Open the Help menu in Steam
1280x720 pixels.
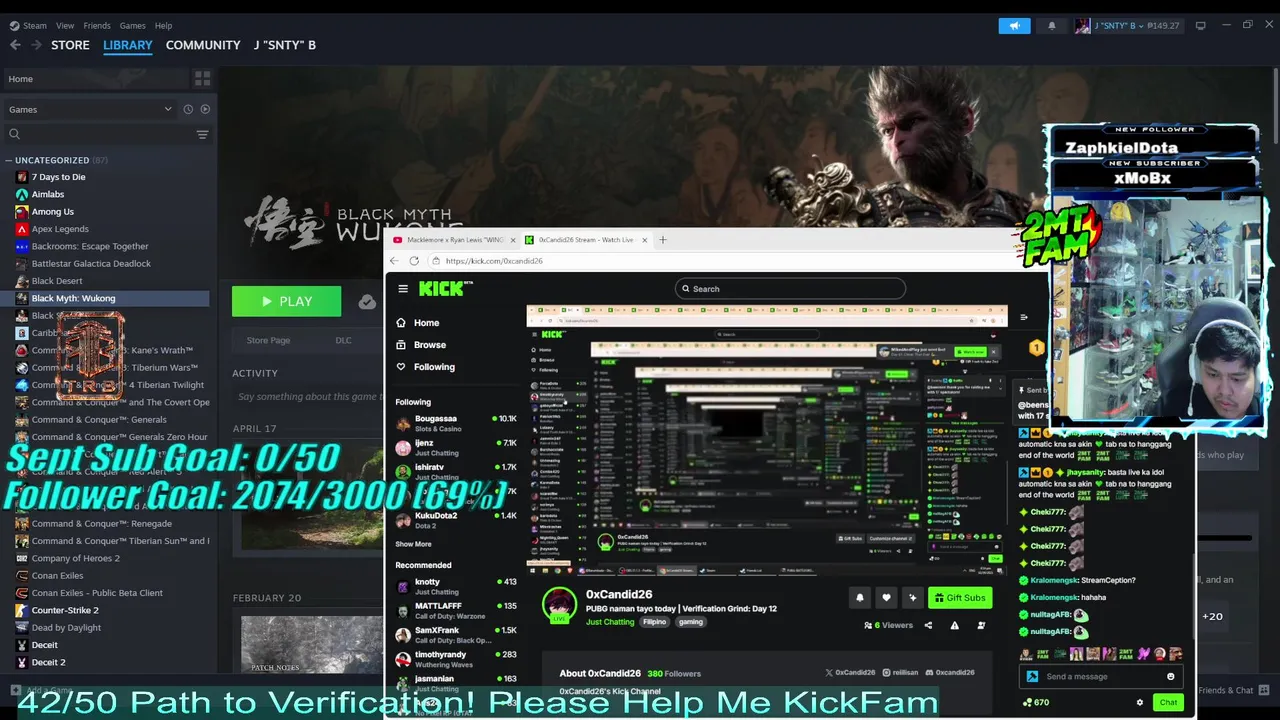tap(164, 25)
